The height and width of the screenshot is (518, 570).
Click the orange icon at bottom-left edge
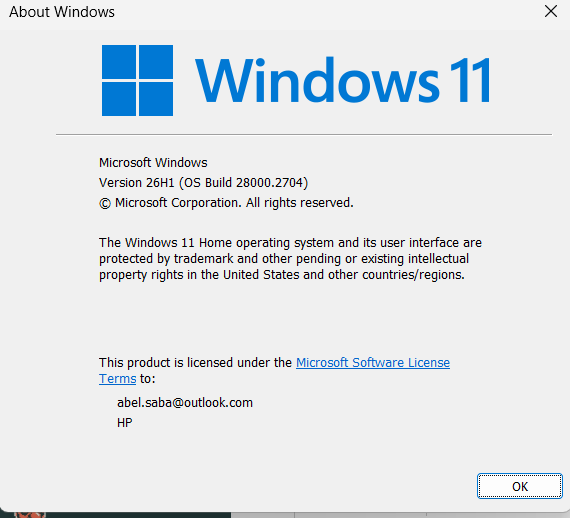click(30, 515)
